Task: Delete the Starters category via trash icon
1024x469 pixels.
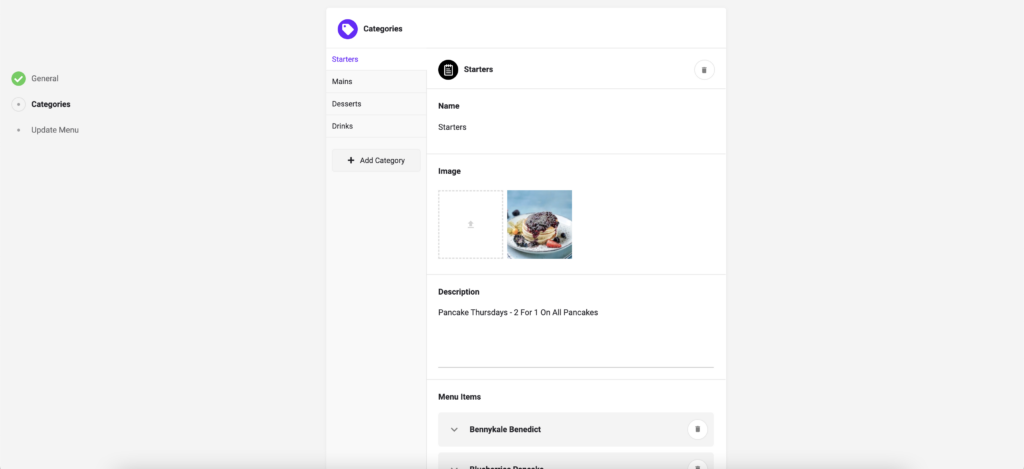Action: (x=704, y=69)
